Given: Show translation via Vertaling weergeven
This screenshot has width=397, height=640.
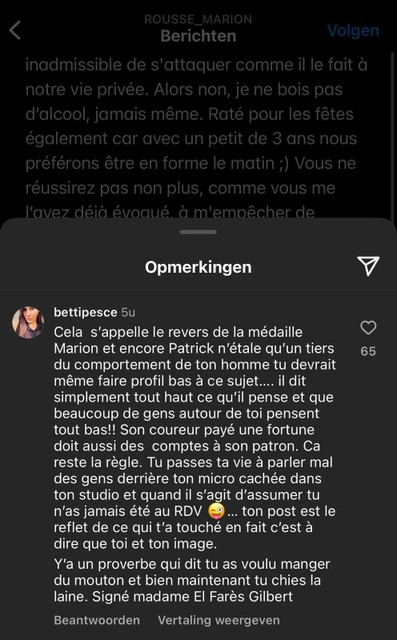Looking at the screenshot, I should [219, 620].
